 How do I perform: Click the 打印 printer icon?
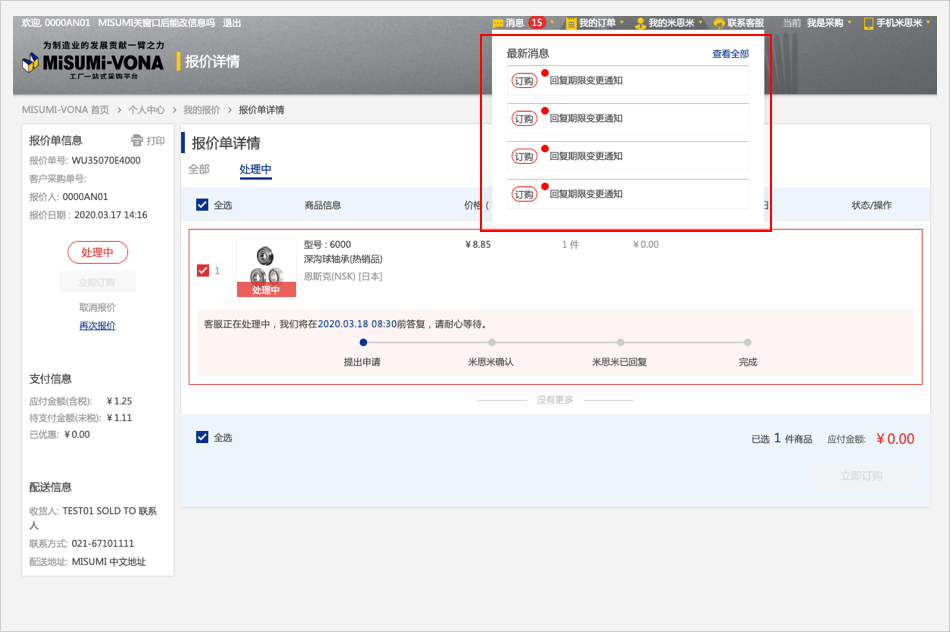point(138,141)
